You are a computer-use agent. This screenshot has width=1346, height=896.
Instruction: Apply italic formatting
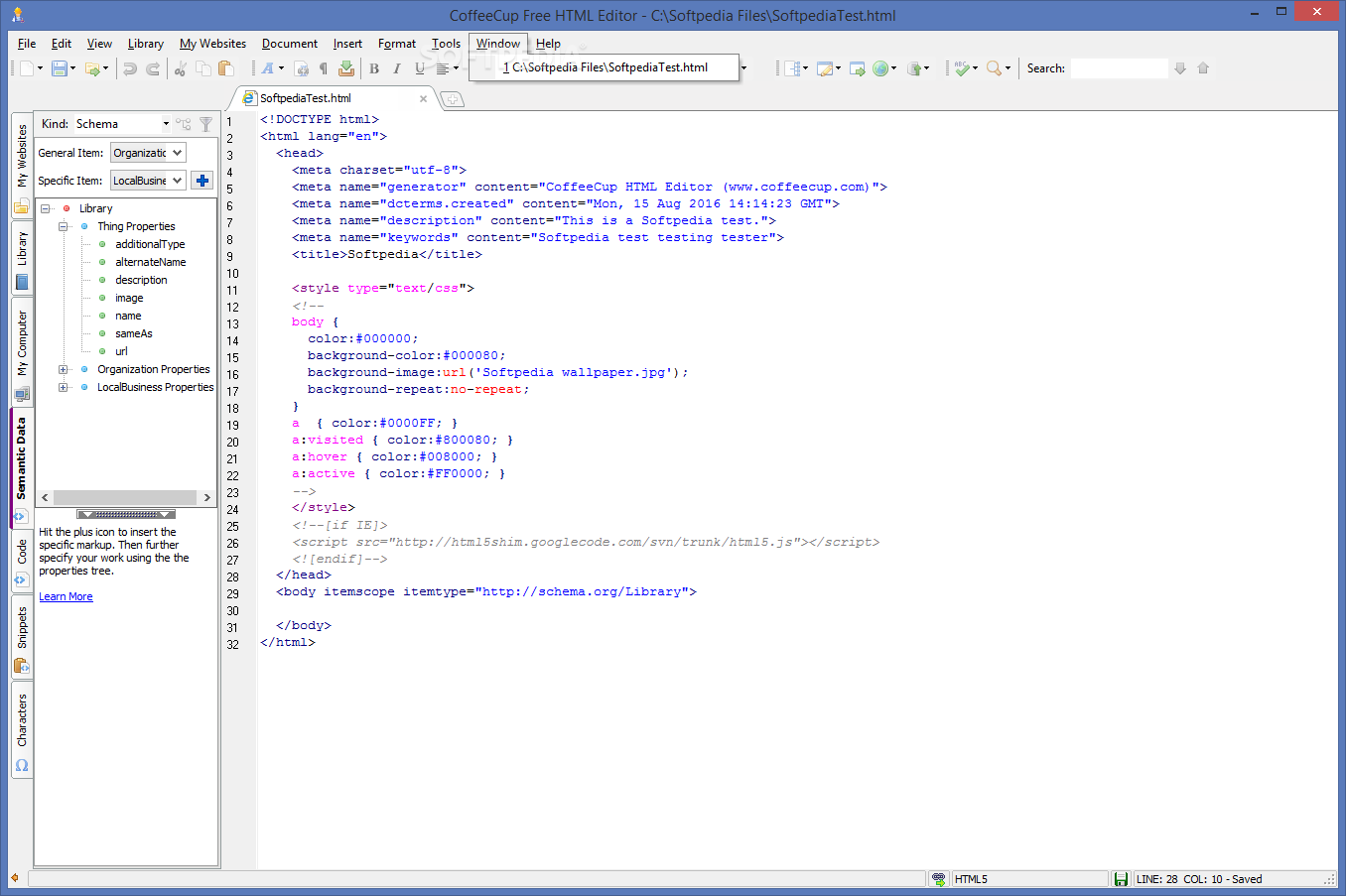tap(397, 68)
